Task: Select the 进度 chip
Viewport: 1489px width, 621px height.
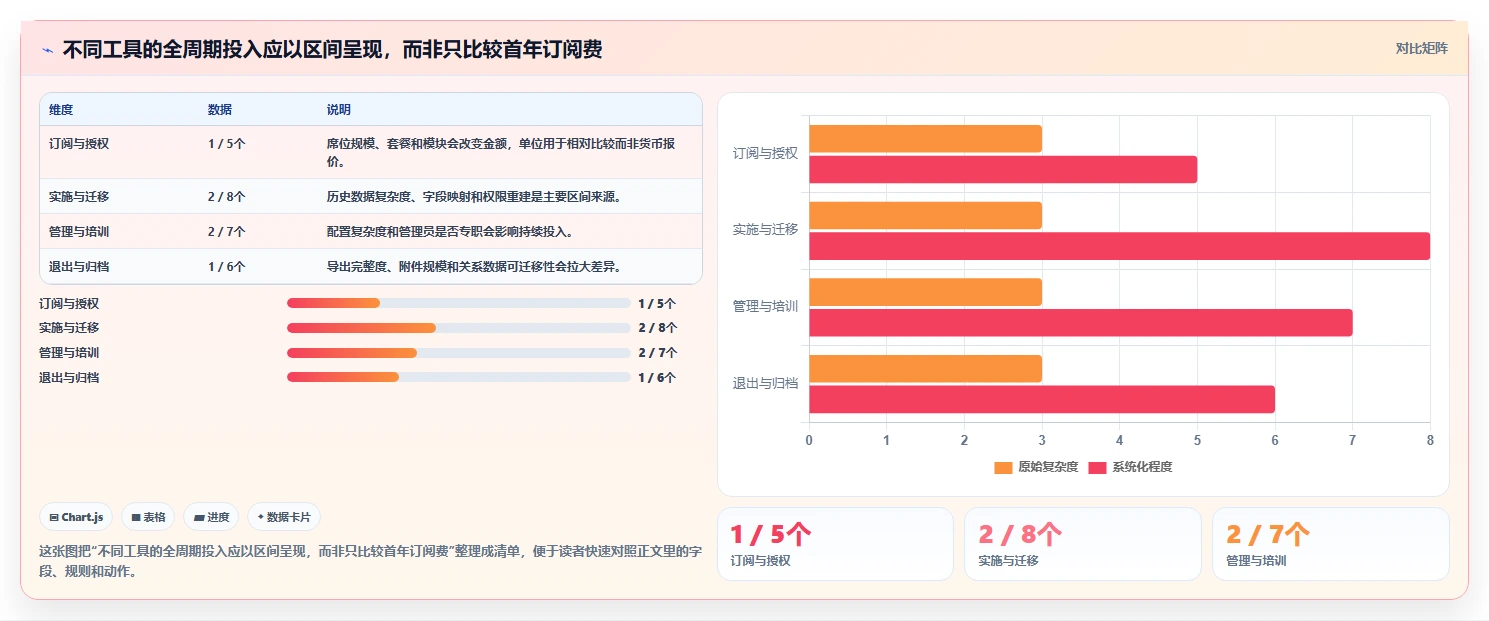Action: (x=211, y=517)
